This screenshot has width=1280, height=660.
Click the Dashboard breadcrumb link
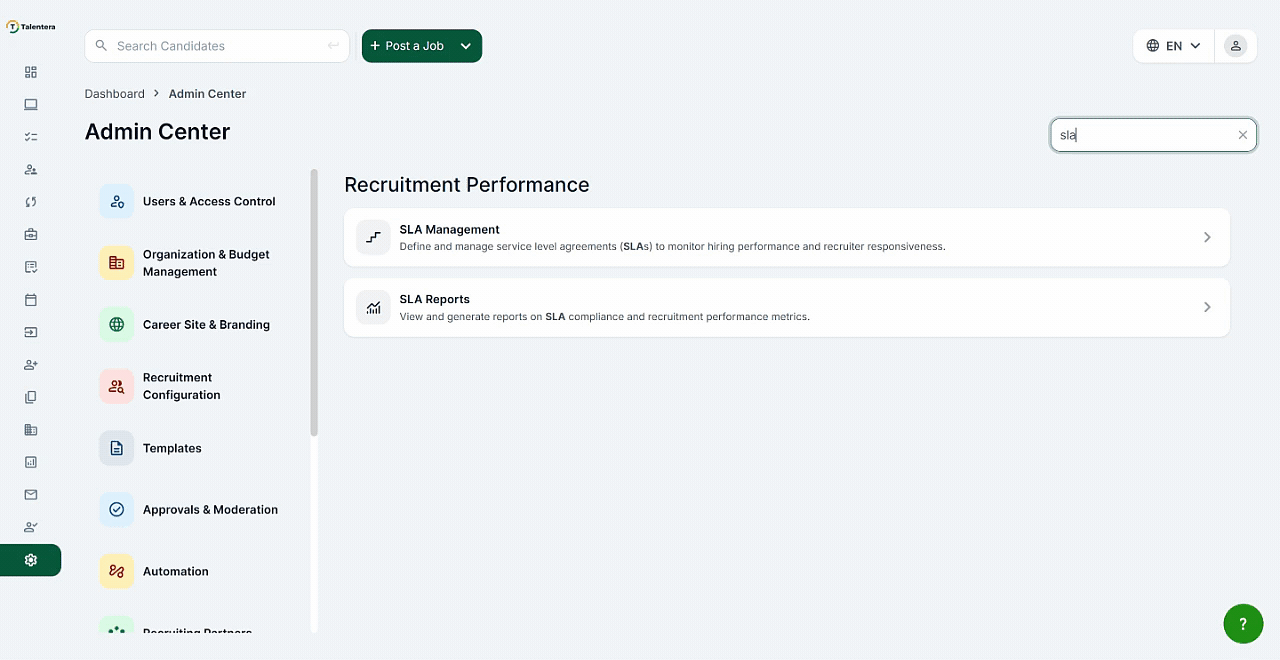click(x=114, y=94)
